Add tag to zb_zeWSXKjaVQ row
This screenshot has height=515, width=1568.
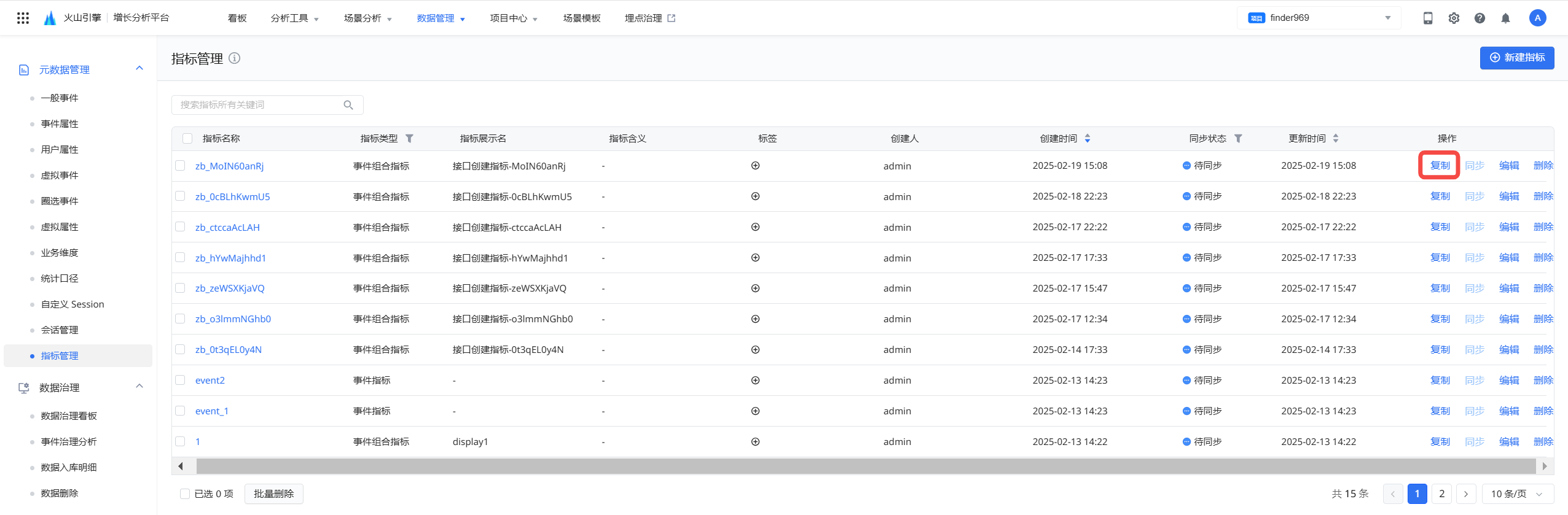pos(756,288)
